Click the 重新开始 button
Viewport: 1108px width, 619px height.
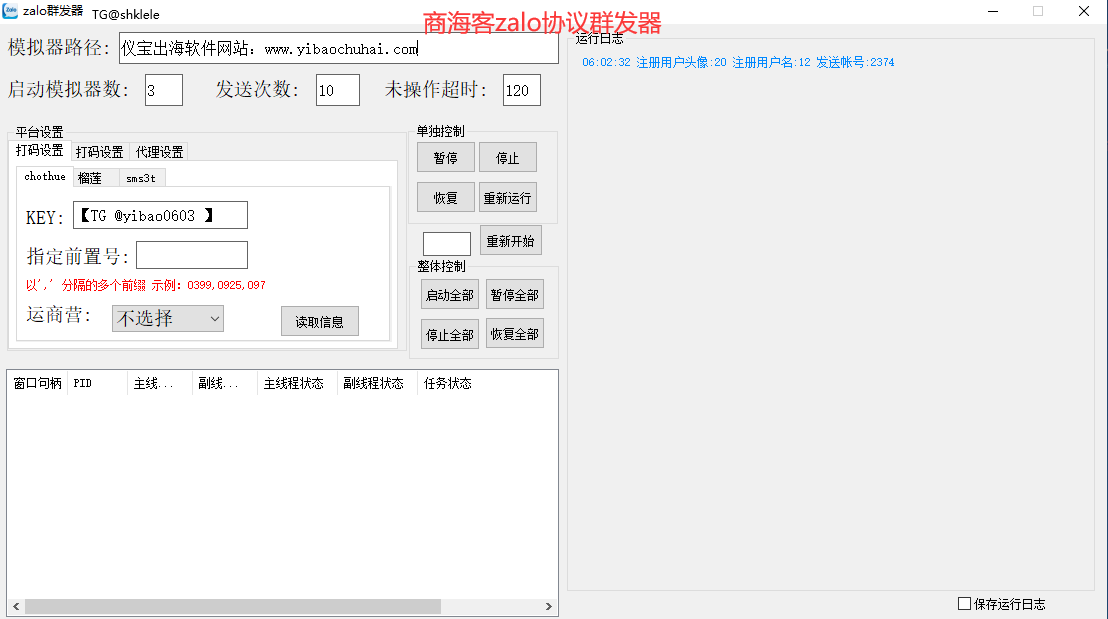[x=510, y=241]
